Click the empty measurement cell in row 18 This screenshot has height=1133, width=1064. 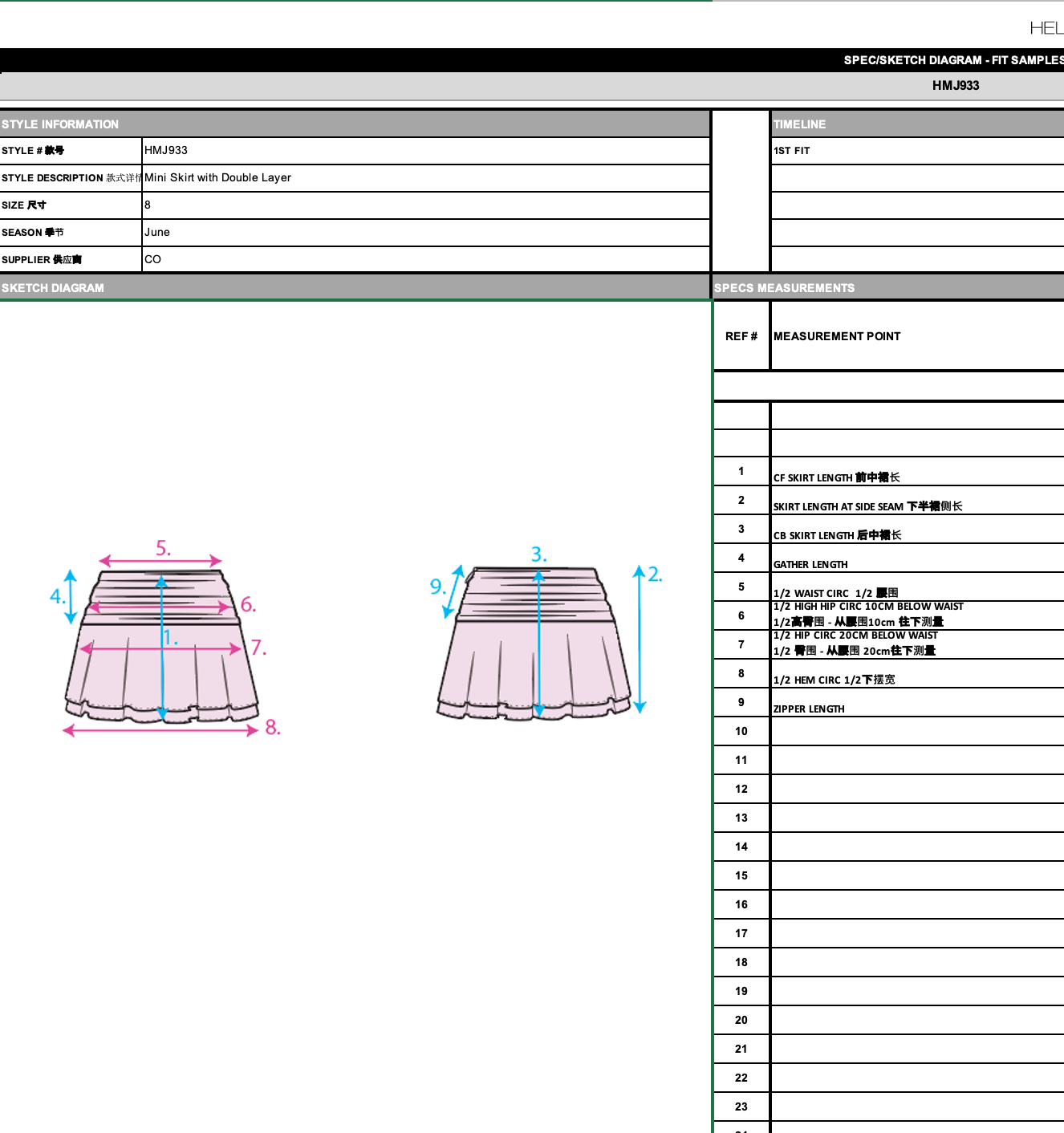point(918,963)
